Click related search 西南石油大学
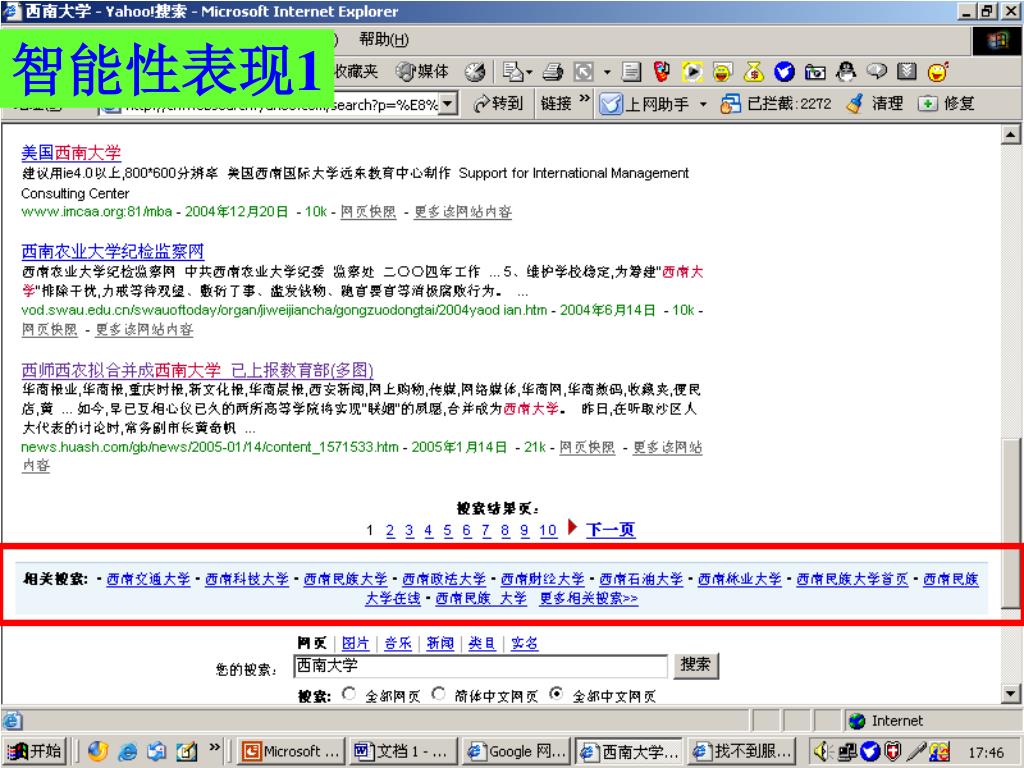Image resolution: width=1024 pixels, height=768 pixels. click(641, 579)
